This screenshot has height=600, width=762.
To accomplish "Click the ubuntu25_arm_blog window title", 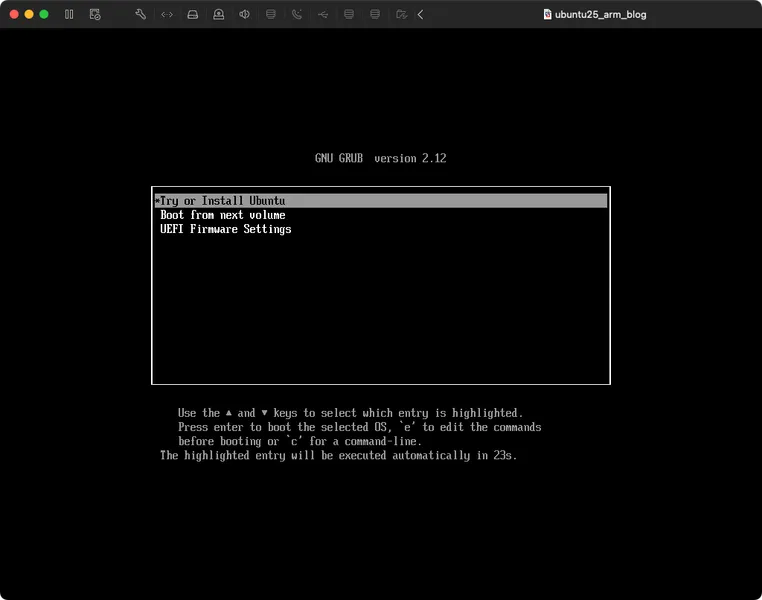I will click(601, 15).
